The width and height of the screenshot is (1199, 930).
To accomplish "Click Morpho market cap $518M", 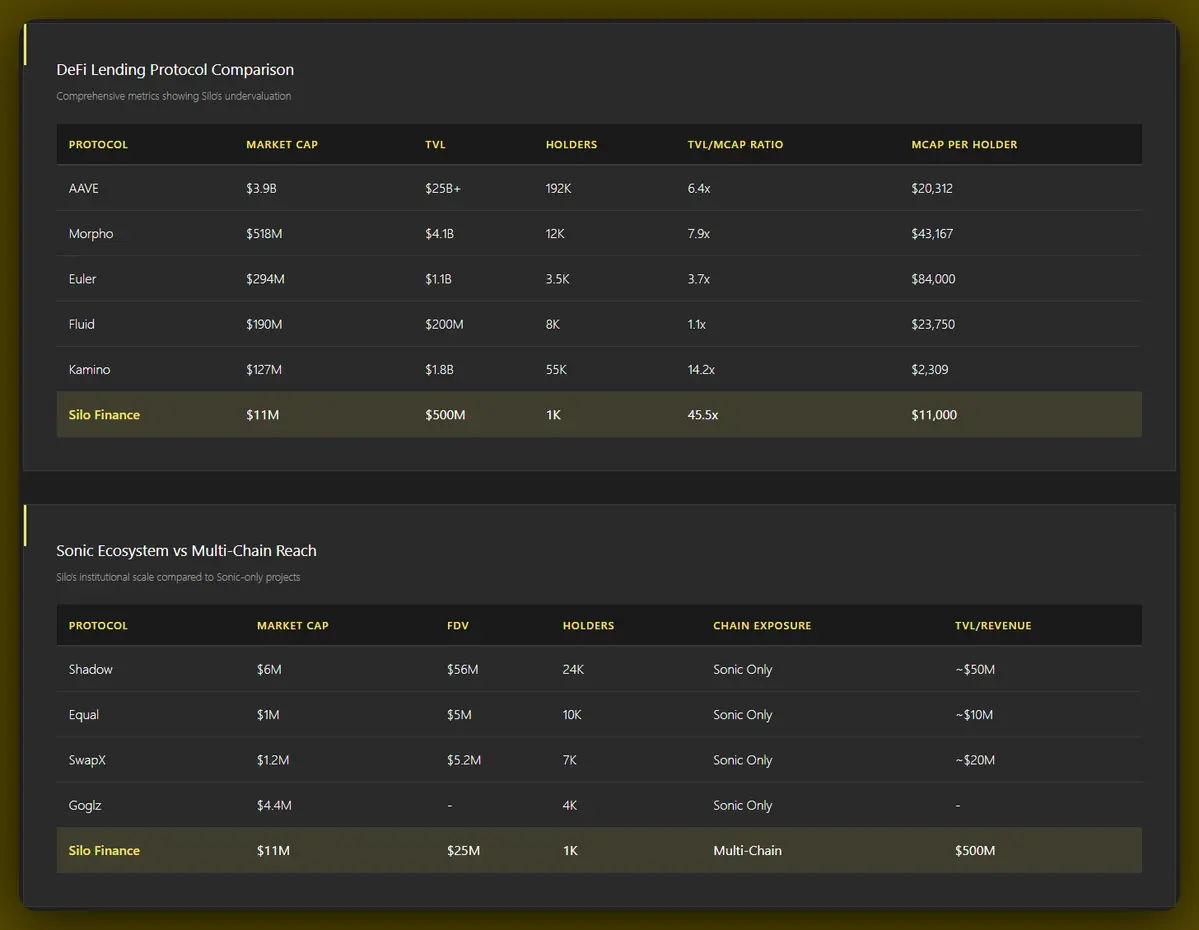I will (x=264, y=233).
